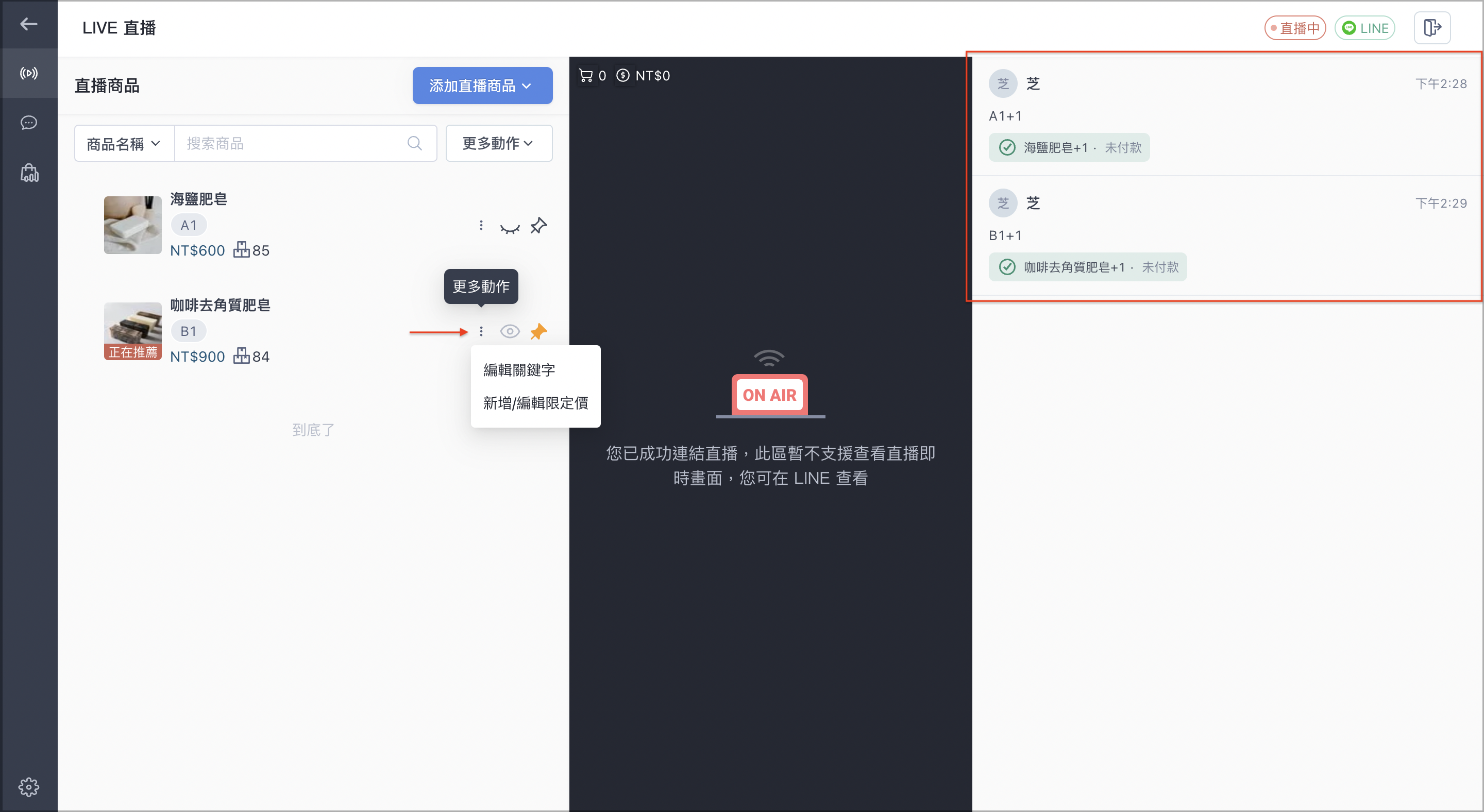Click the NT$600 price
Viewport: 1484px width, 812px height.
197,250
